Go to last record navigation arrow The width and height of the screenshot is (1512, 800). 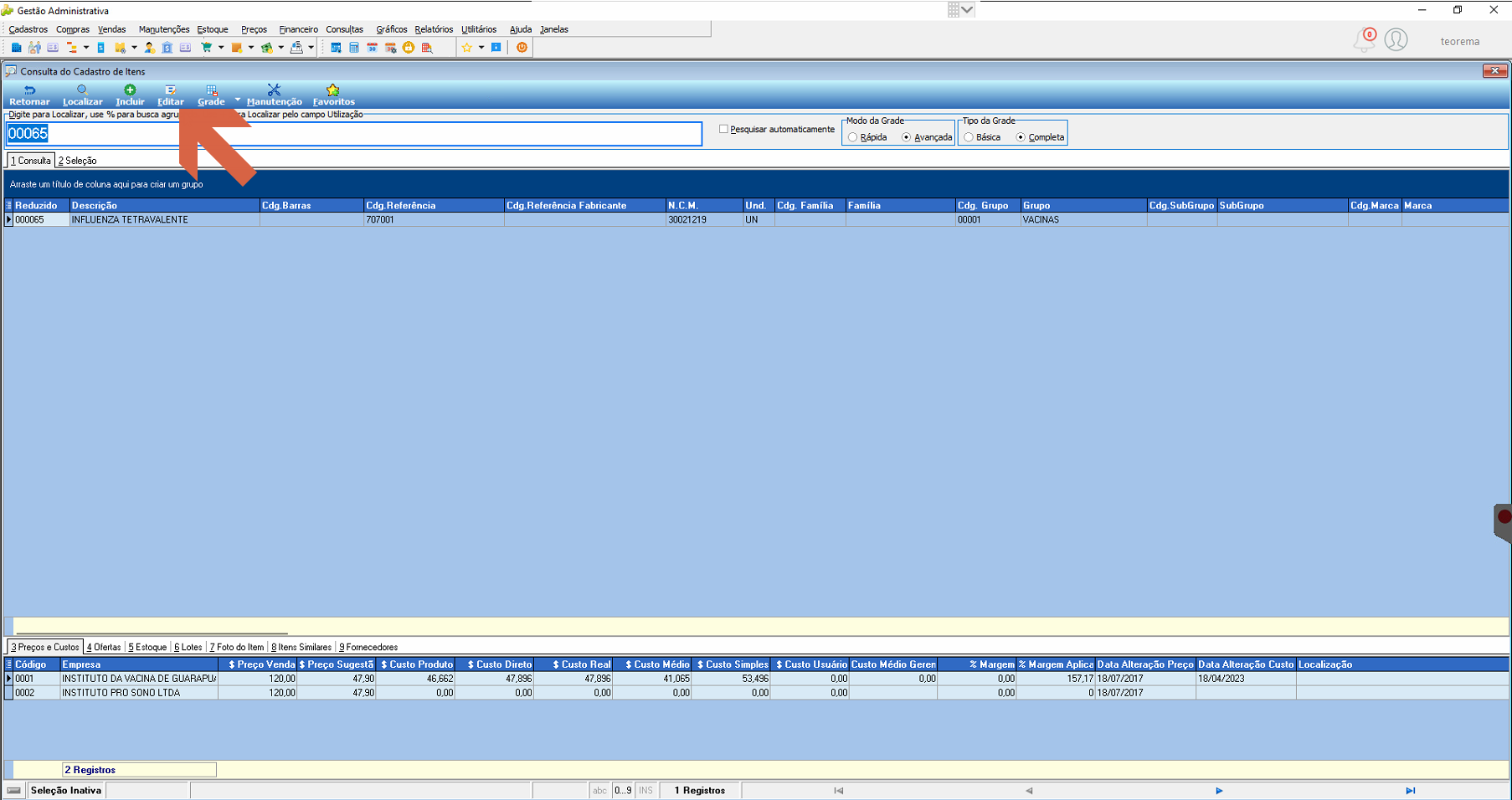point(1411,791)
